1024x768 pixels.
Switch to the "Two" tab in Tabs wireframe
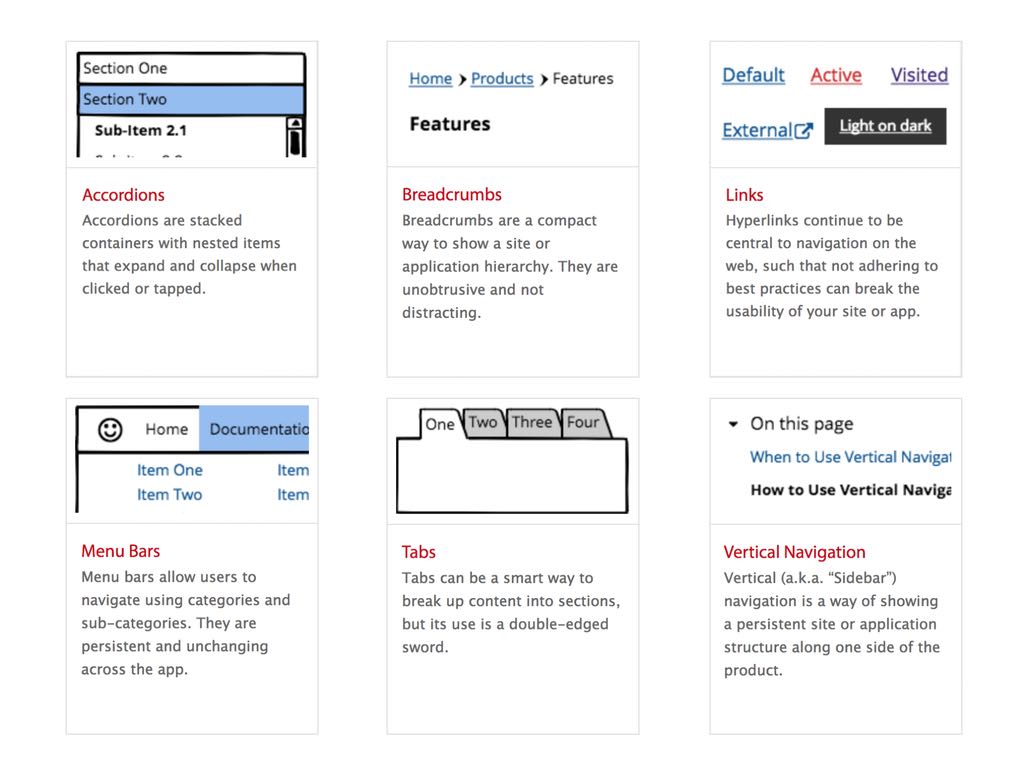pyautogui.click(x=483, y=423)
